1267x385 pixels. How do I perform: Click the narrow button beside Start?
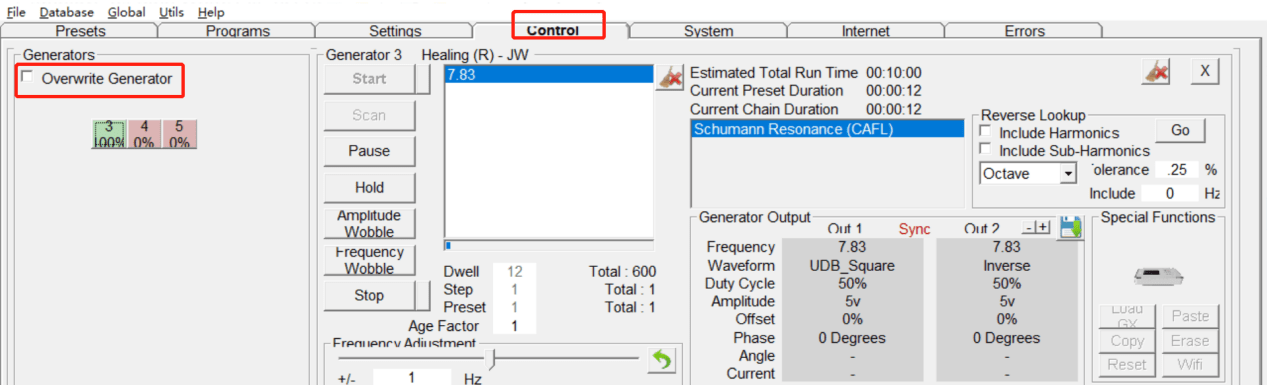point(424,79)
